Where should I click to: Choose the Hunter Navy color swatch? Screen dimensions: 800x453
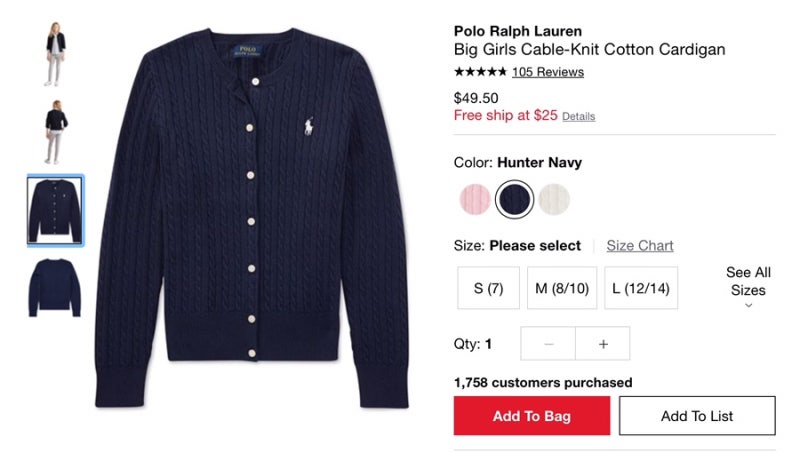pos(514,199)
